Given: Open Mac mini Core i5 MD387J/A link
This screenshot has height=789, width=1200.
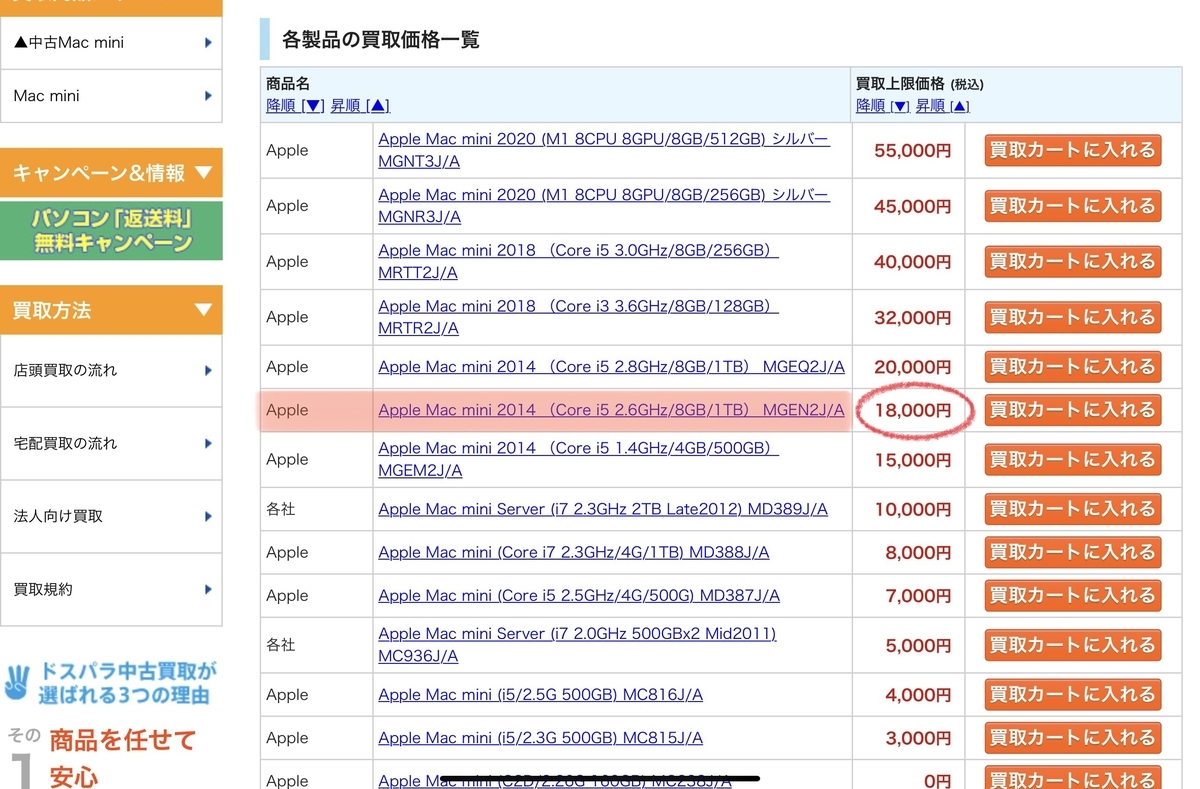Looking at the screenshot, I should tap(579, 595).
